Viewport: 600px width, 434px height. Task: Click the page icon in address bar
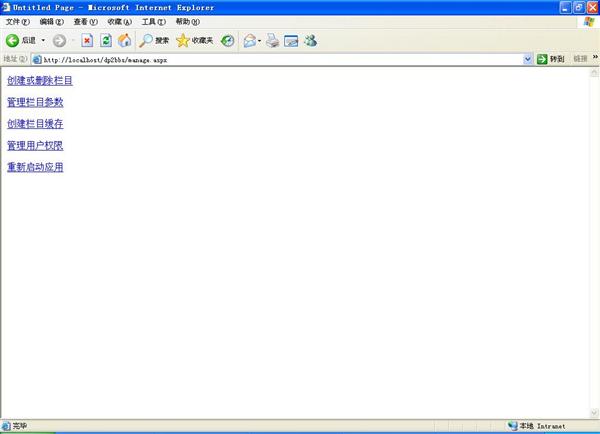[37, 60]
